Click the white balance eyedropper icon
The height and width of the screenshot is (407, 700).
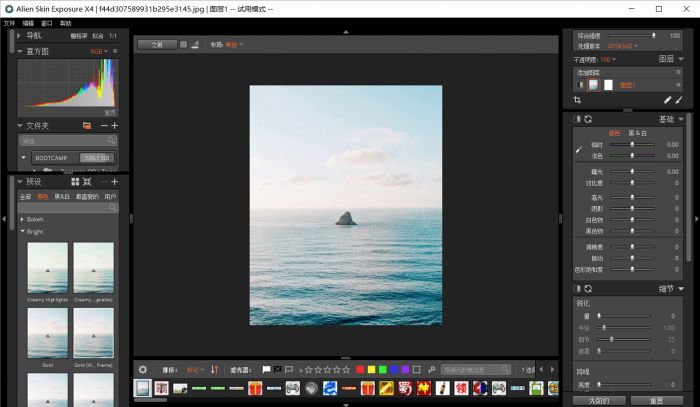click(x=577, y=150)
